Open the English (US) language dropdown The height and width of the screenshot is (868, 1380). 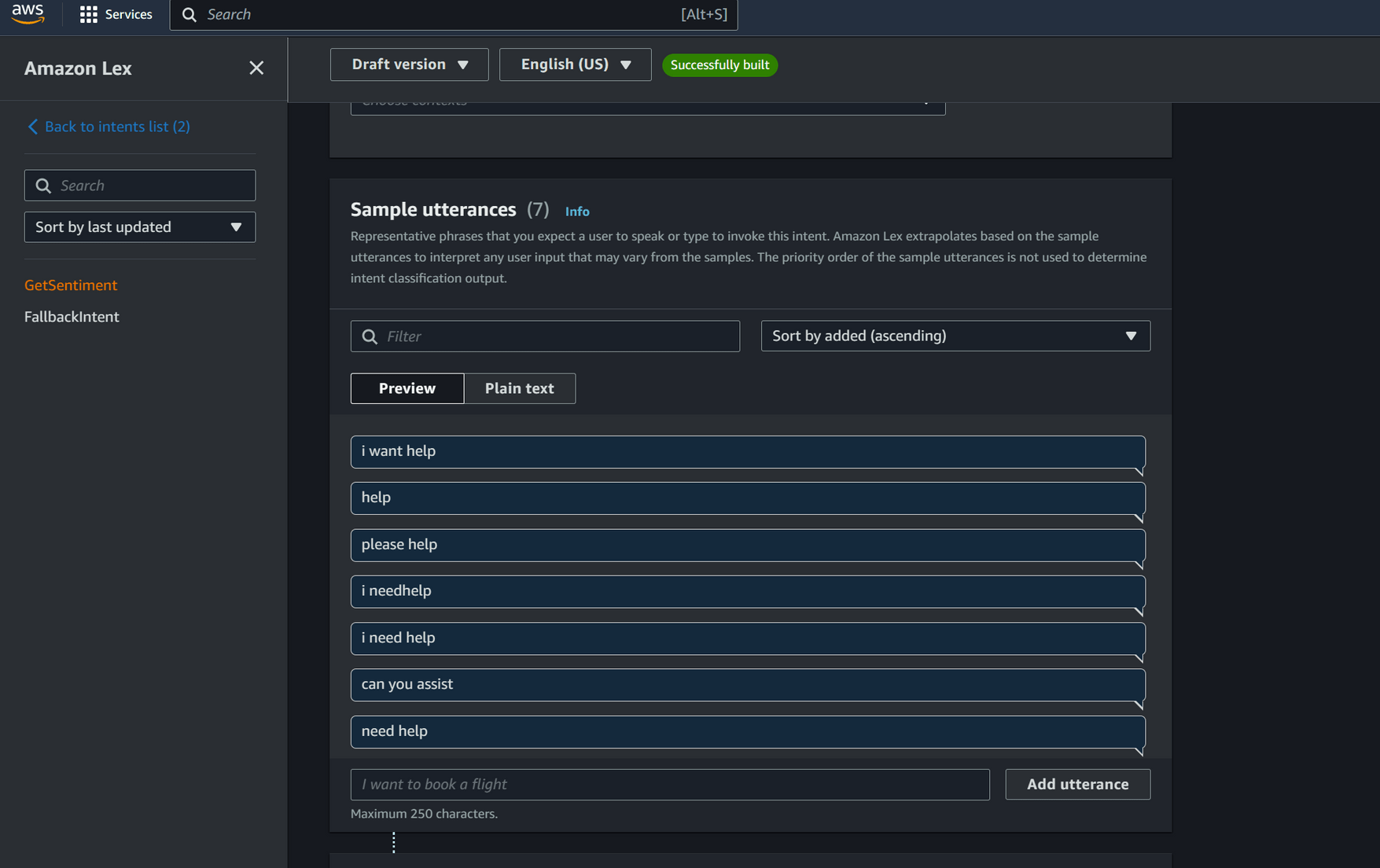point(575,64)
